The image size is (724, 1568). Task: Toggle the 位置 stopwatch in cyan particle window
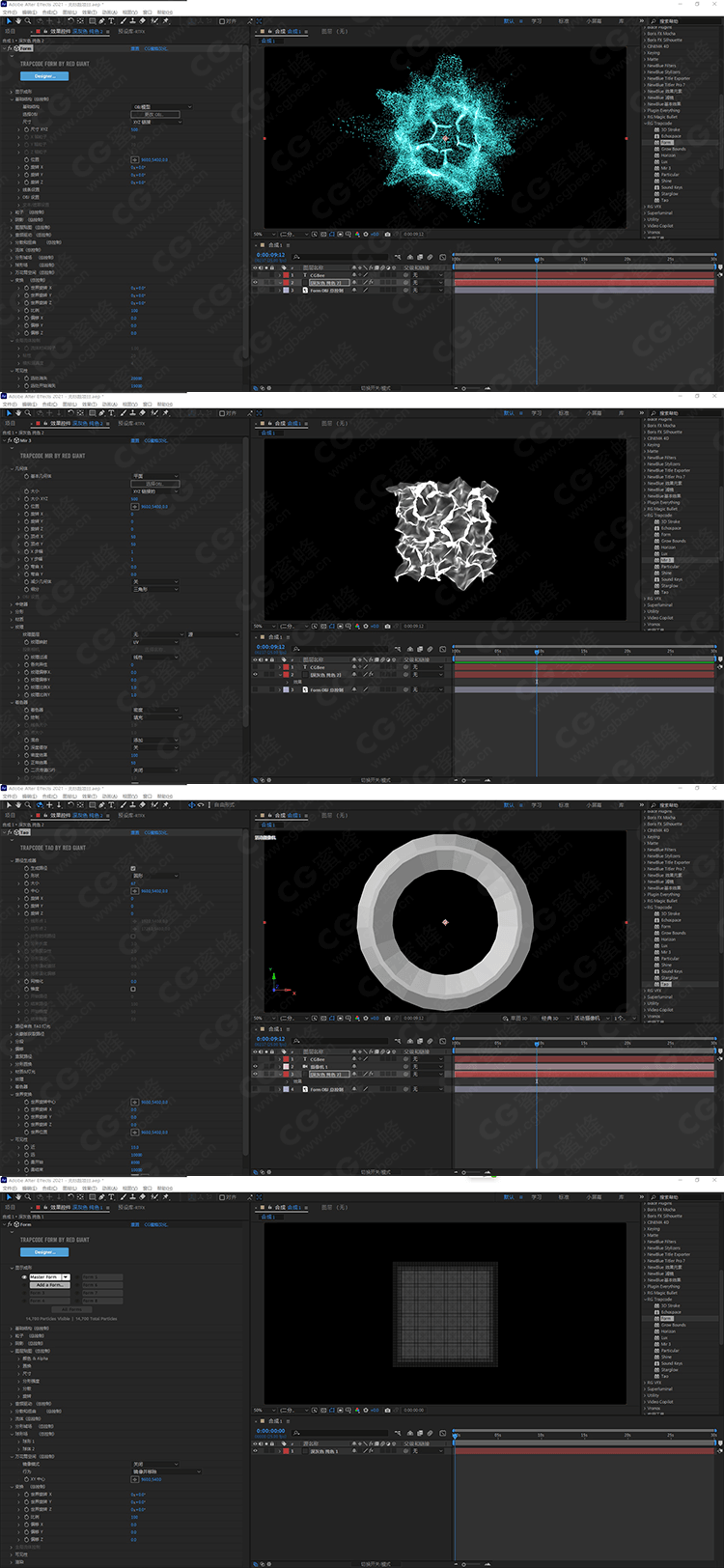click(x=26, y=159)
